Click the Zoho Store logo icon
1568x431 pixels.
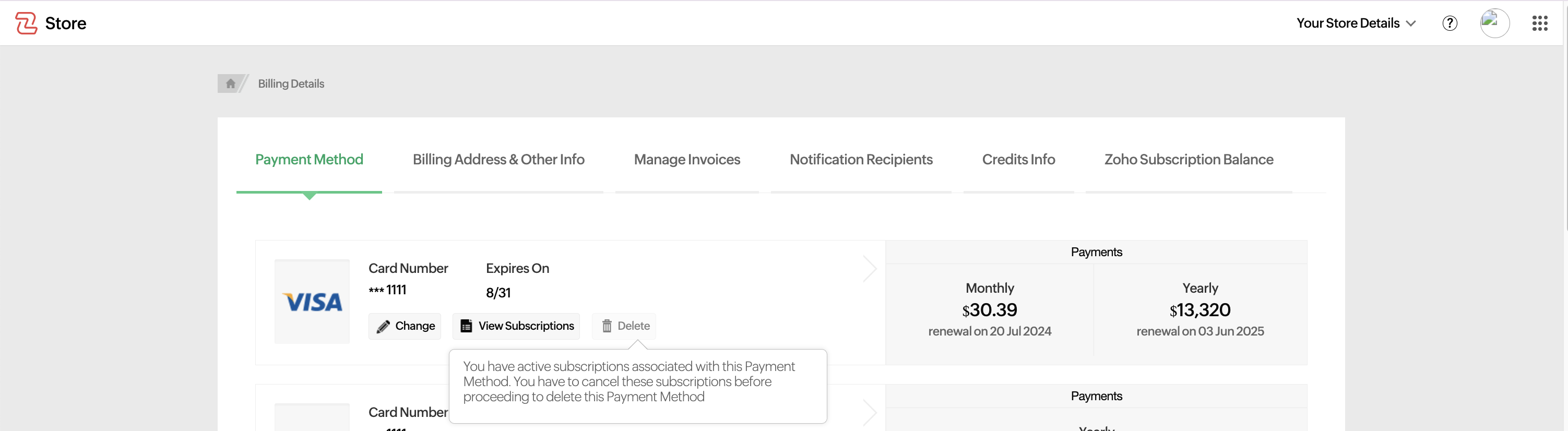[x=26, y=23]
